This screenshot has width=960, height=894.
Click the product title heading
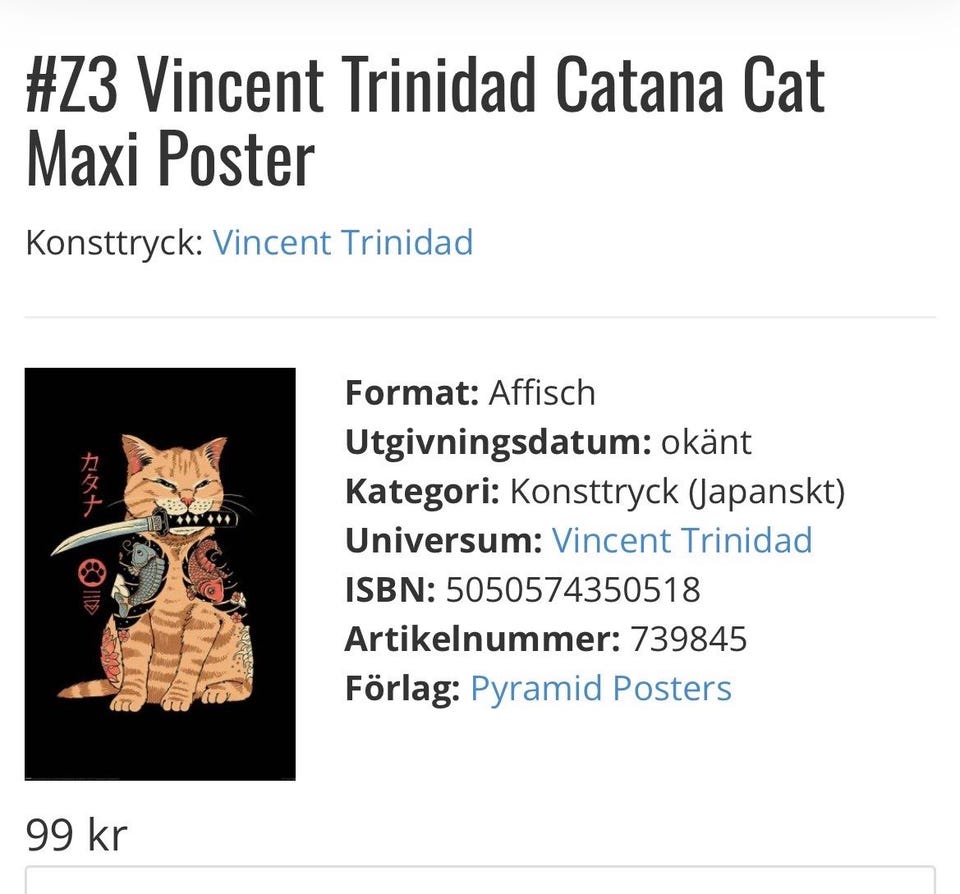point(425,122)
